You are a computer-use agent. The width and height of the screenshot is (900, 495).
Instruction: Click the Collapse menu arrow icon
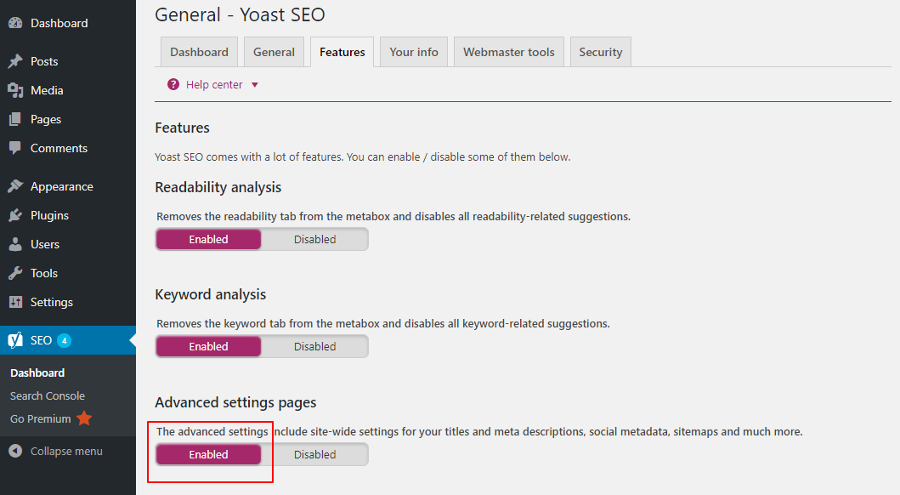[15, 451]
